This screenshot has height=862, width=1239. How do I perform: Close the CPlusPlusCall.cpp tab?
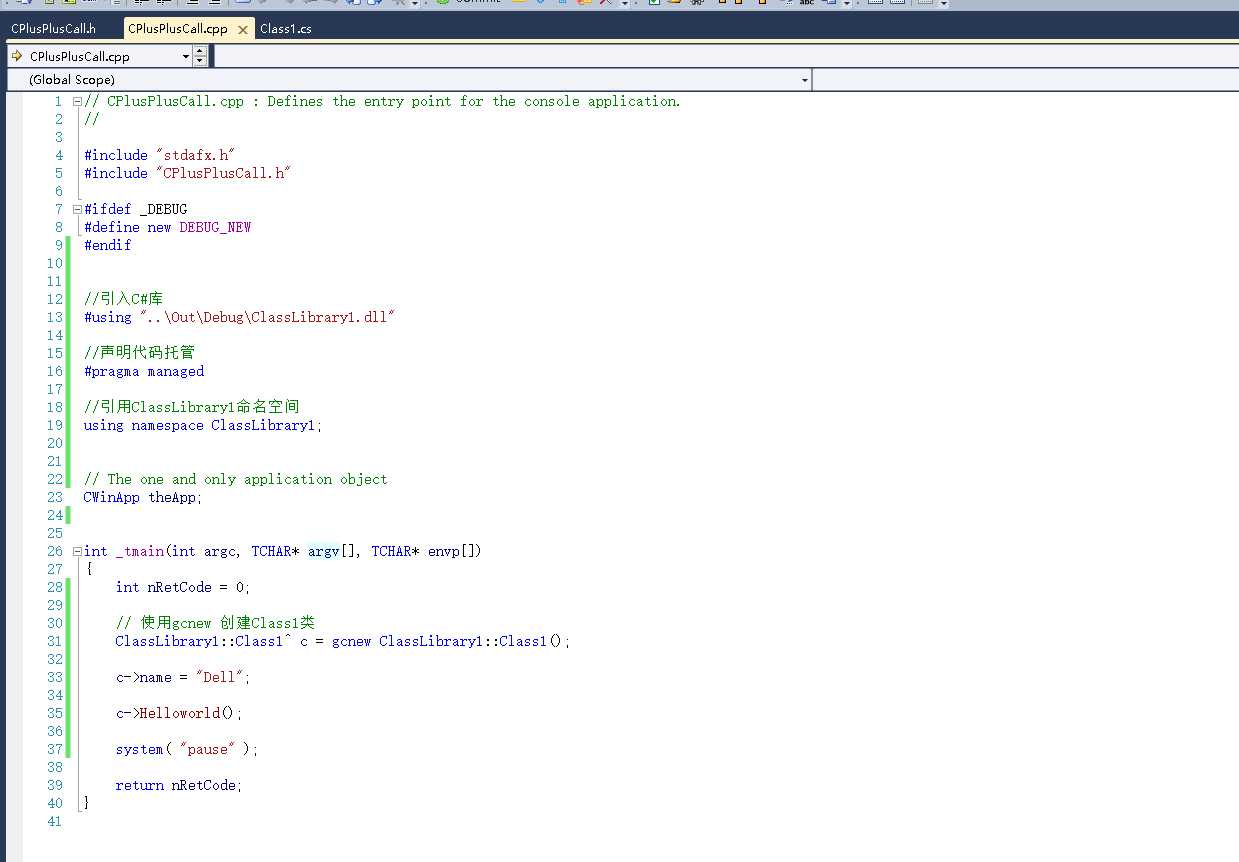click(x=241, y=29)
